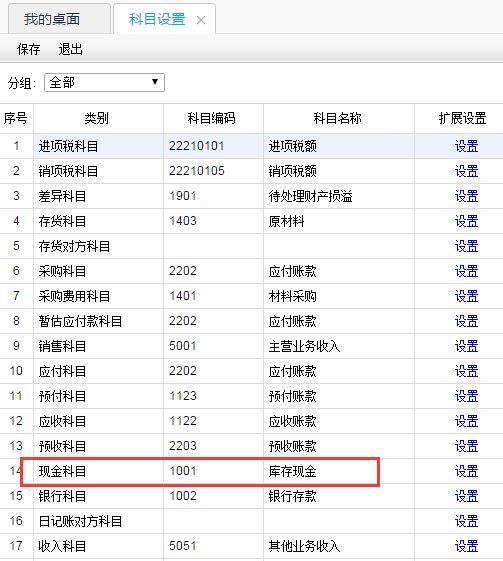Open the 分组 dropdown showing 全部
Viewport: 503px width, 561px height.
coord(104,83)
